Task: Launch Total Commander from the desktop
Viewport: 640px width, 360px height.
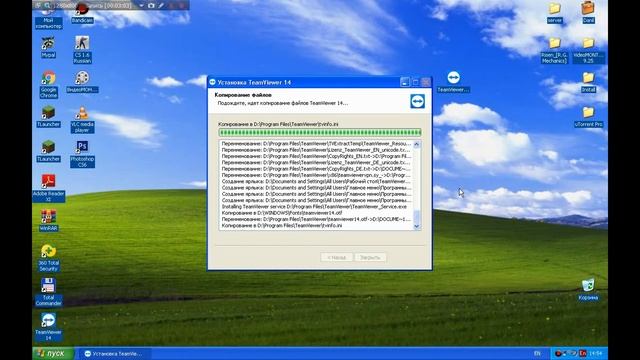Action: coord(48,292)
